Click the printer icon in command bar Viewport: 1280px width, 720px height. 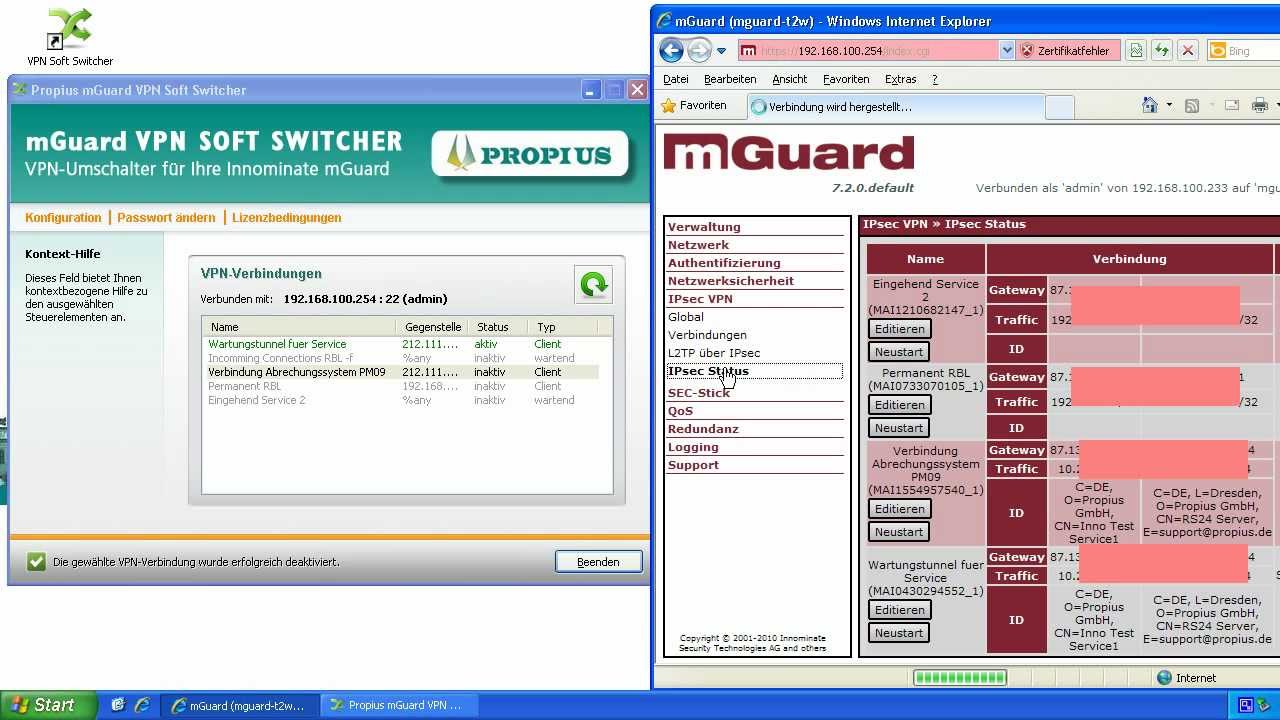pyautogui.click(x=1259, y=106)
